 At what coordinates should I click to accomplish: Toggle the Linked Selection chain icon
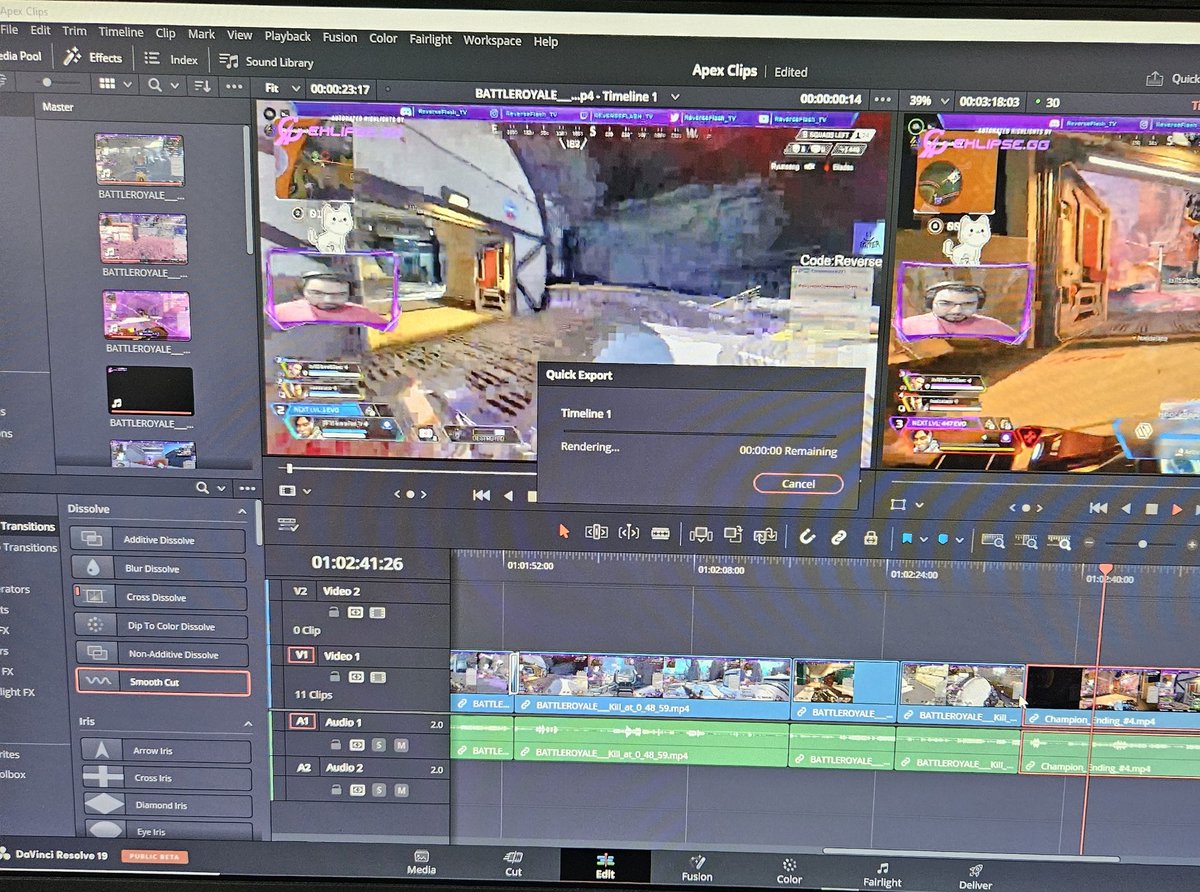coord(839,537)
